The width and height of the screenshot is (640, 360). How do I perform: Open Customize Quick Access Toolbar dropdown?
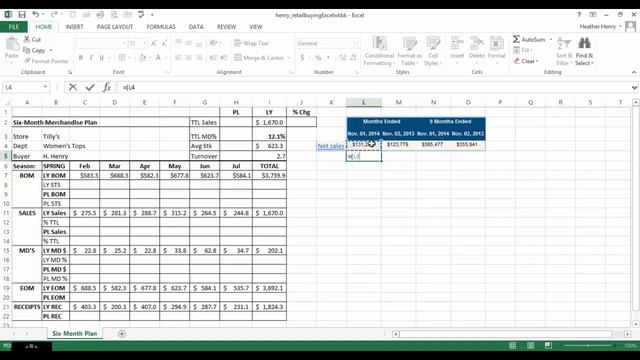point(152,15)
